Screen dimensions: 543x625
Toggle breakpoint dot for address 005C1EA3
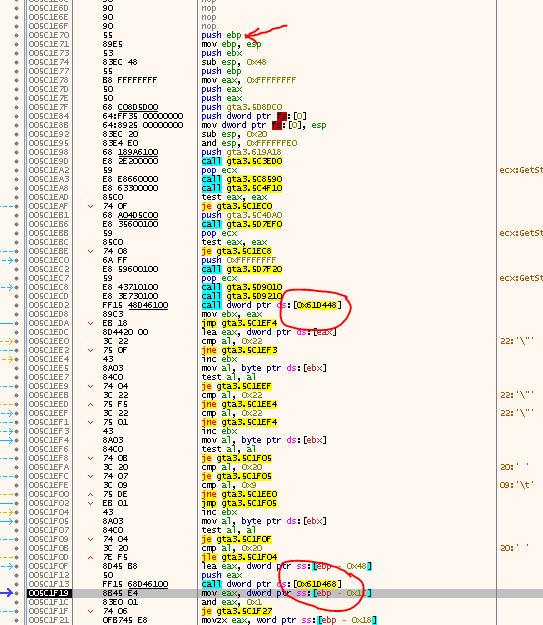16,179
